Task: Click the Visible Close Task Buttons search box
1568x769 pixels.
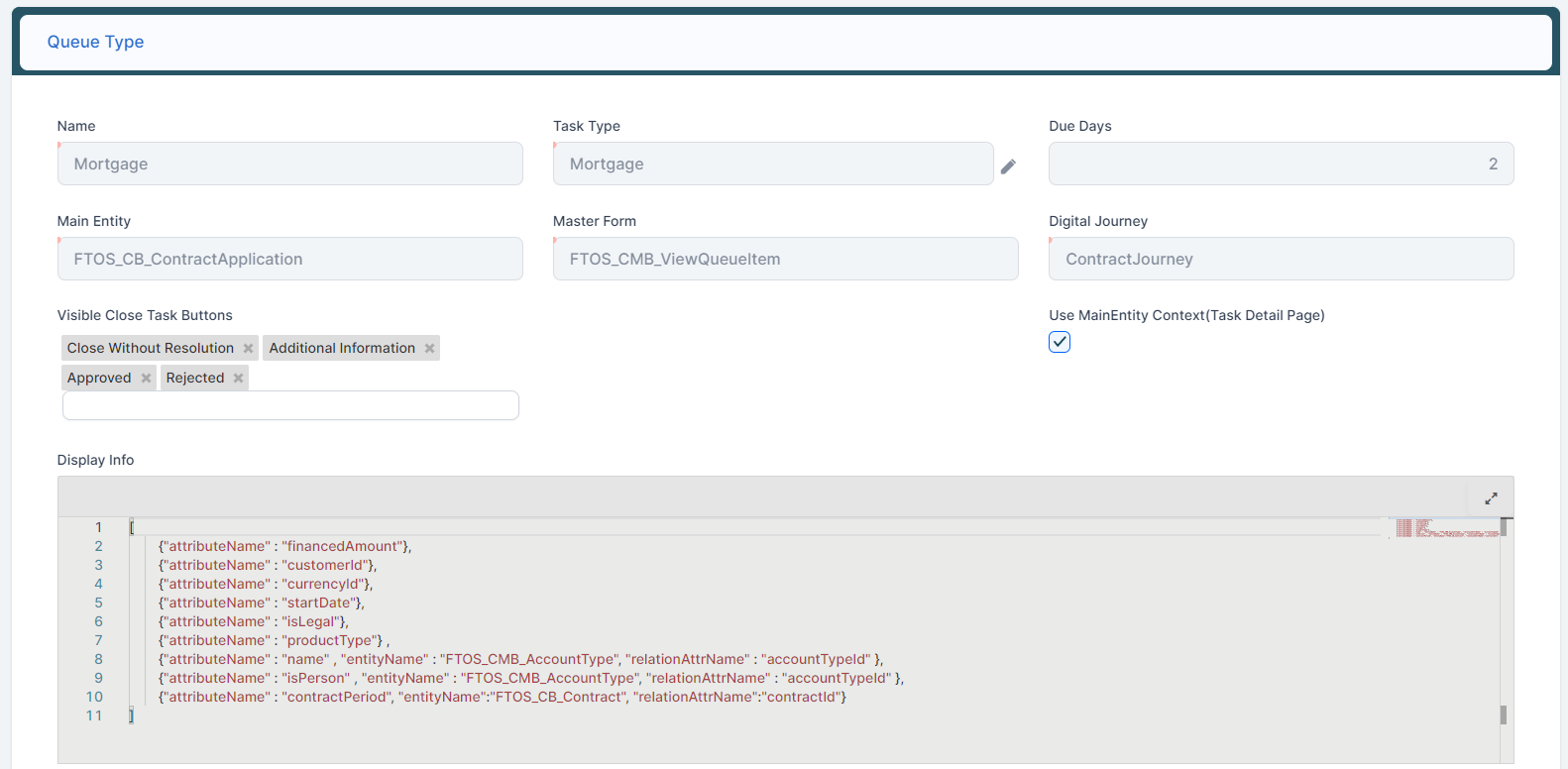Action: click(289, 405)
